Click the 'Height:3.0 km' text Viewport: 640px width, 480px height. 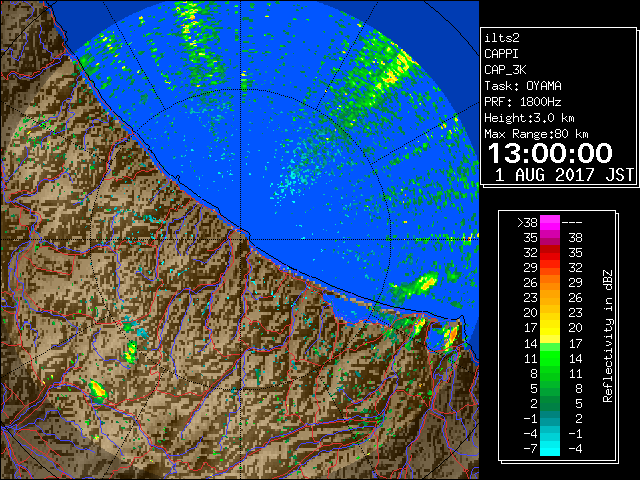pos(529,118)
